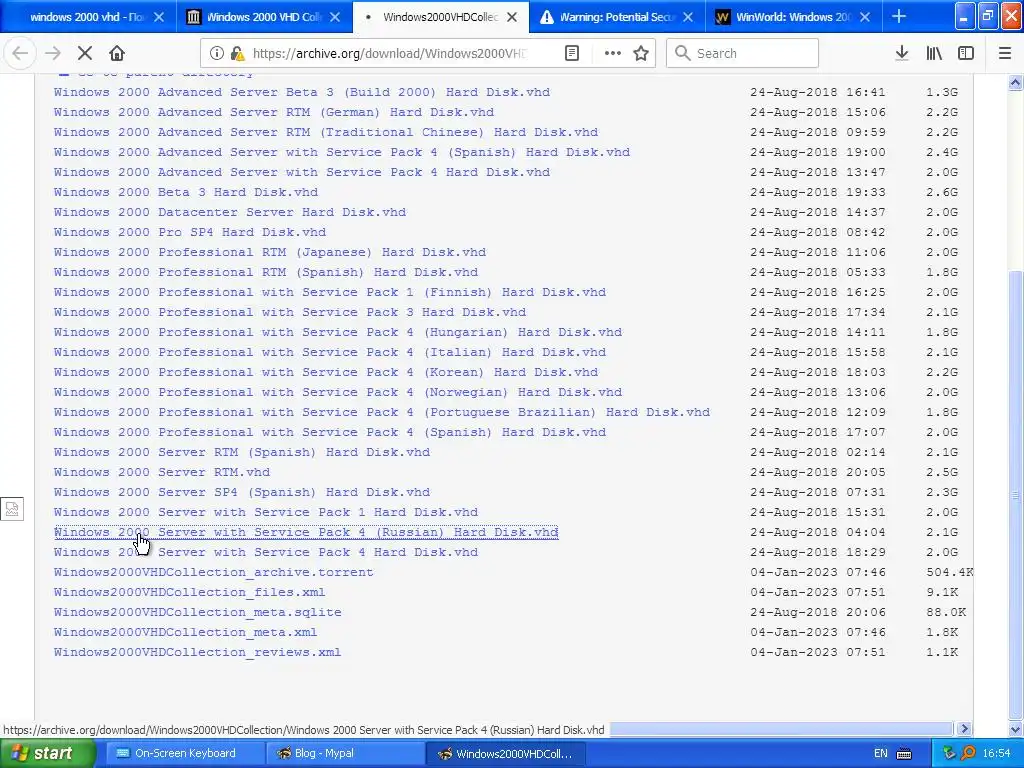Open 'Blog - Mypal' taskbar window
This screenshot has height=768, width=1024.
click(345, 753)
